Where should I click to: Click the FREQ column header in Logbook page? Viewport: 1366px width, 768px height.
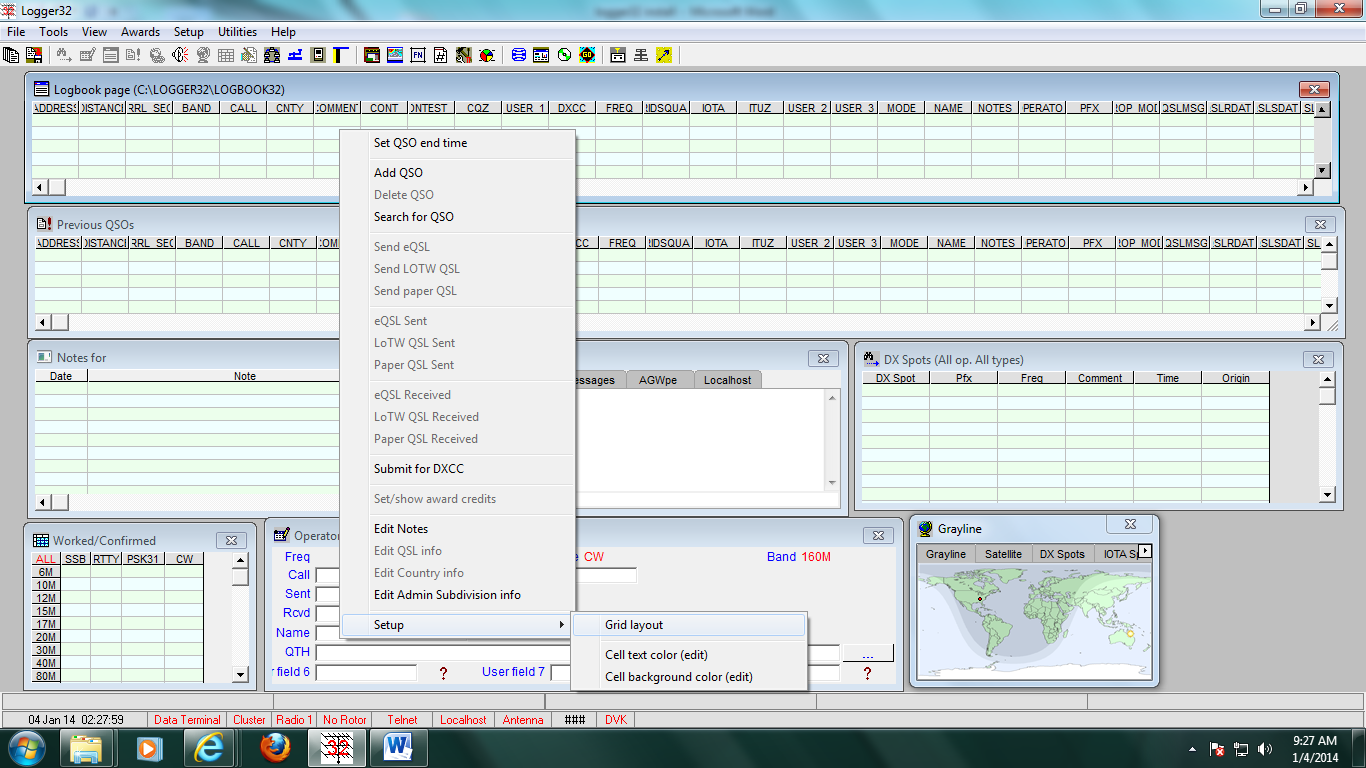click(x=619, y=108)
